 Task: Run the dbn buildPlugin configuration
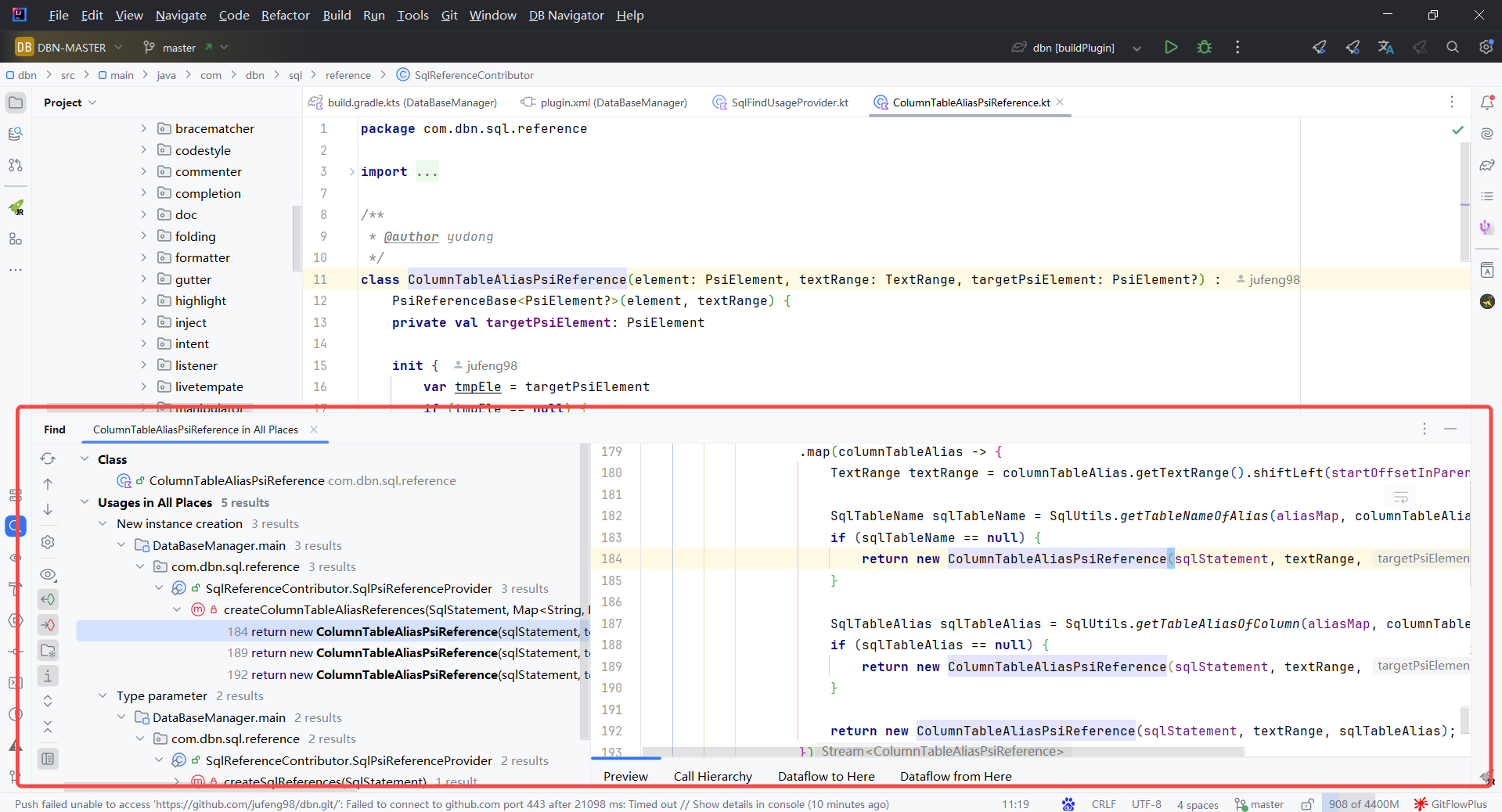tap(1171, 48)
